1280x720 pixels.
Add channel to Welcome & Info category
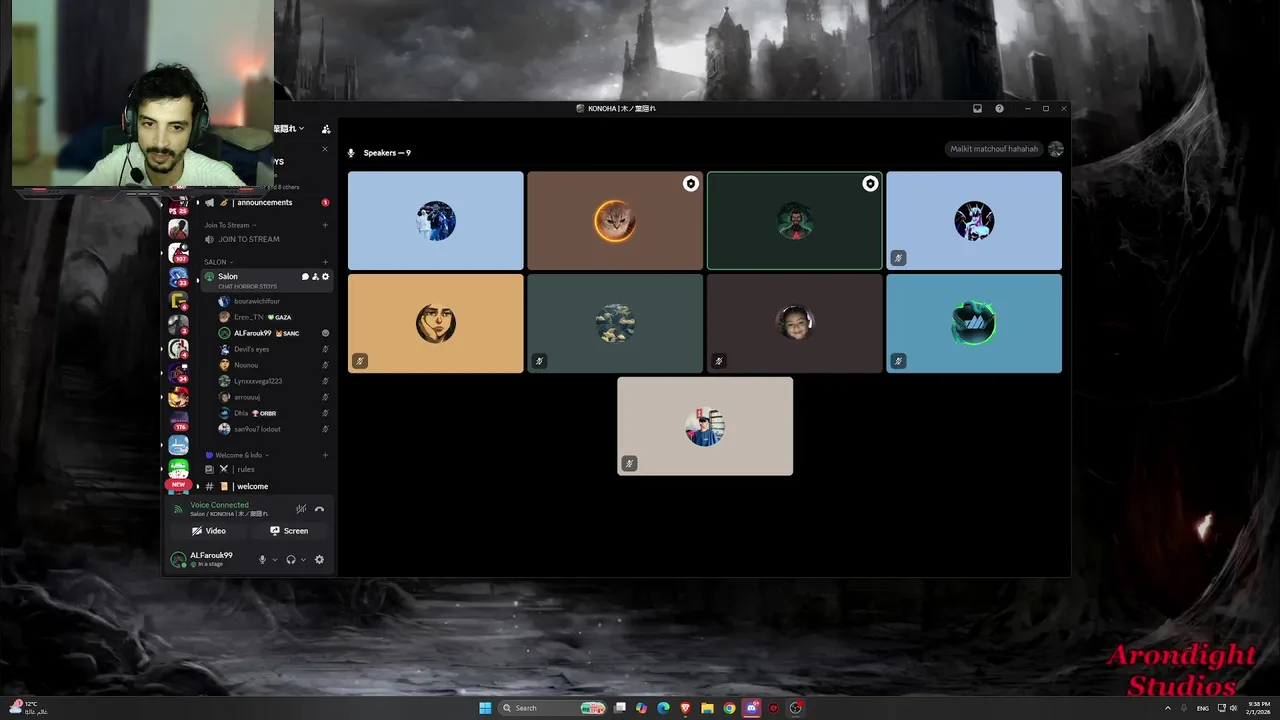[325, 455]
